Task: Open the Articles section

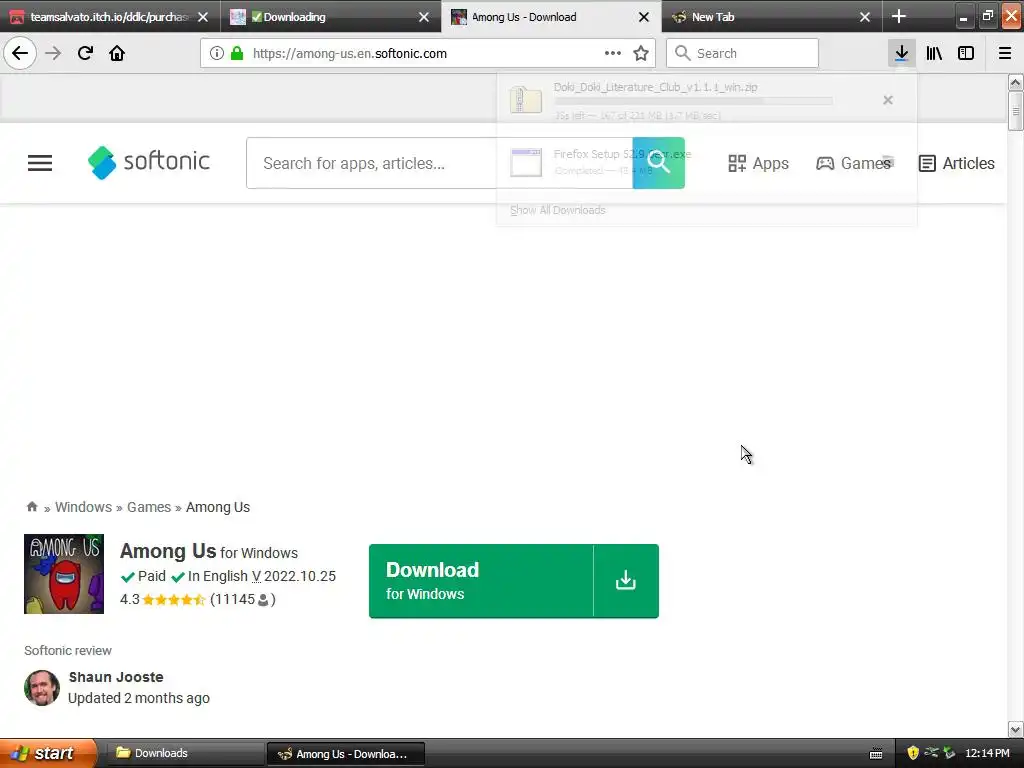Action: coord(956,163)
